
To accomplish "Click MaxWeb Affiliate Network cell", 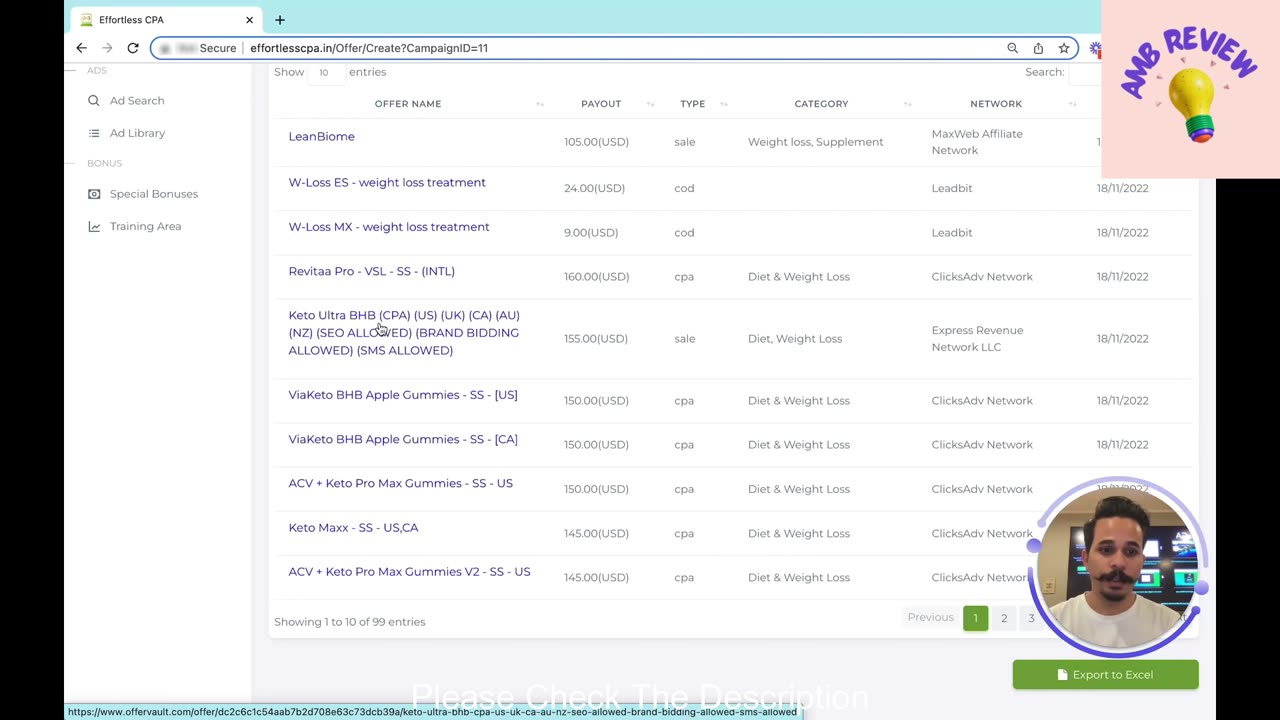I will 977,142.
